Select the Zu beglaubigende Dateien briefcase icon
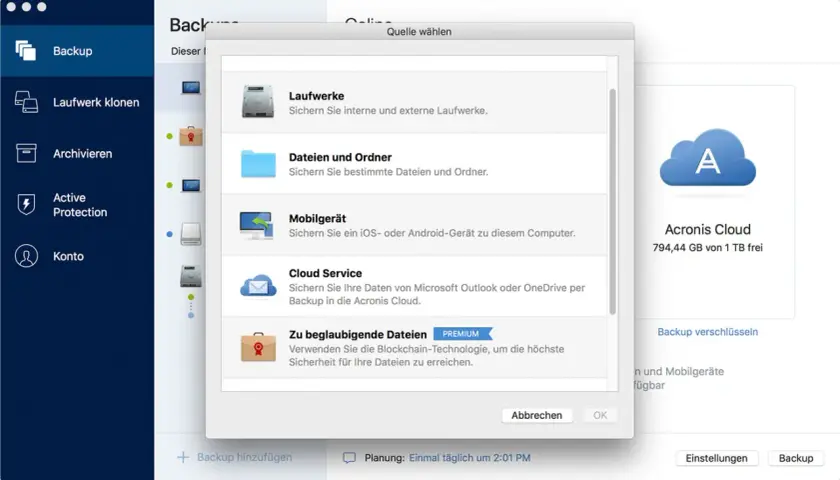Viewport: 840px width, 480px height. [x=258, y=347]
